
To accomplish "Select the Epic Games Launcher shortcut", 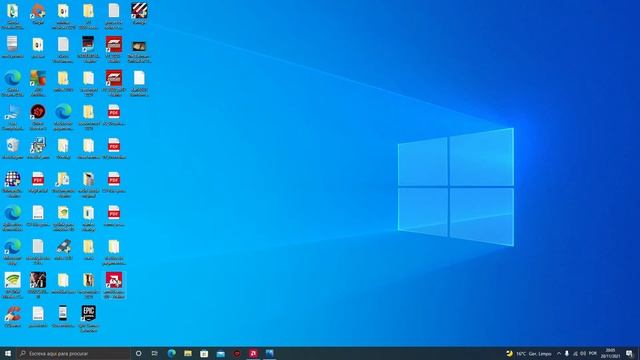I will click(x=89, y=313).
